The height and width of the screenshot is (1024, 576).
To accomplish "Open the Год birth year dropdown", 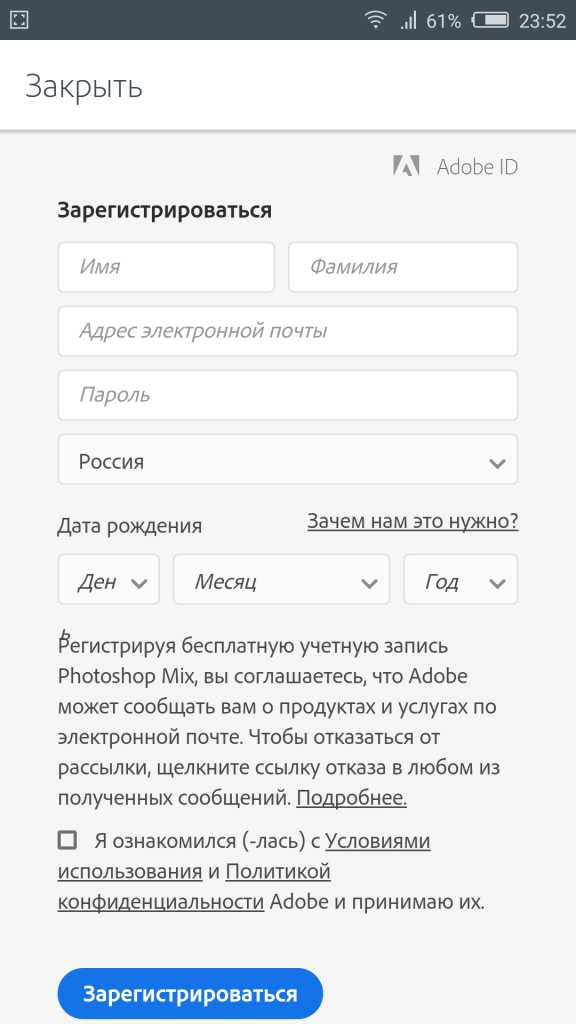I will 460,579.
